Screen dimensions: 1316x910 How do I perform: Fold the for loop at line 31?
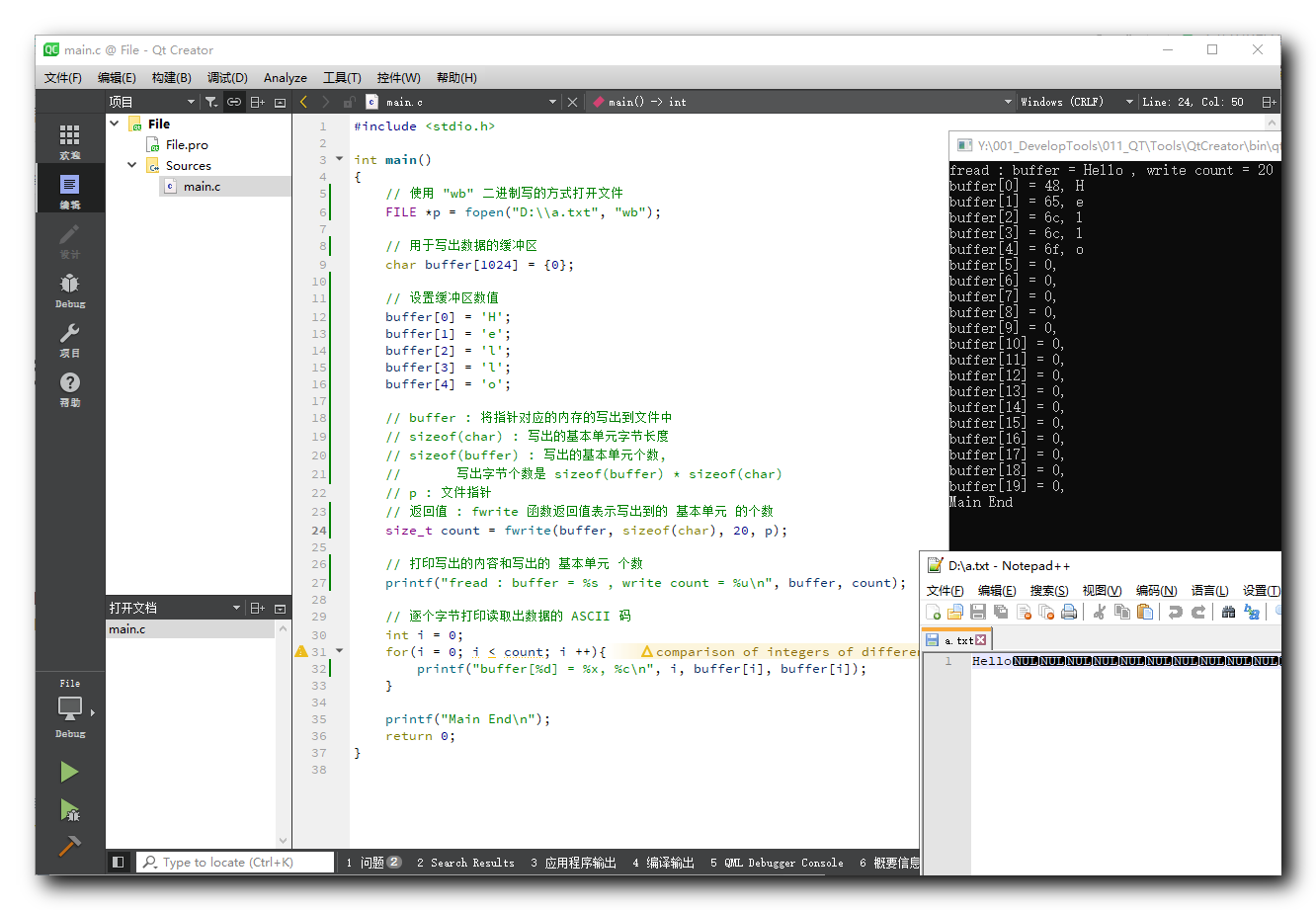[x=339, y=651]
